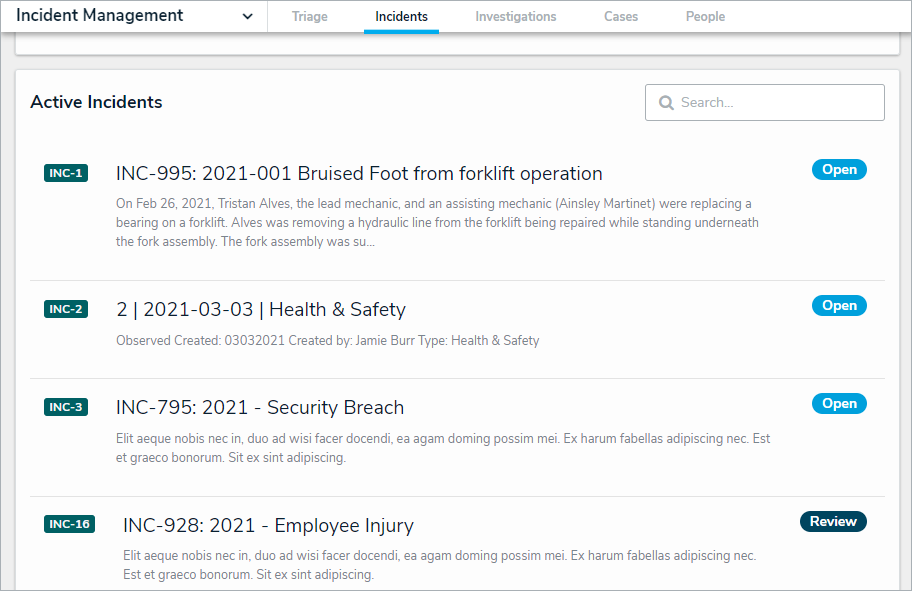Click the INC-1 badge
Viewport: 912px width, 591px height.
[x=66, y=173]
